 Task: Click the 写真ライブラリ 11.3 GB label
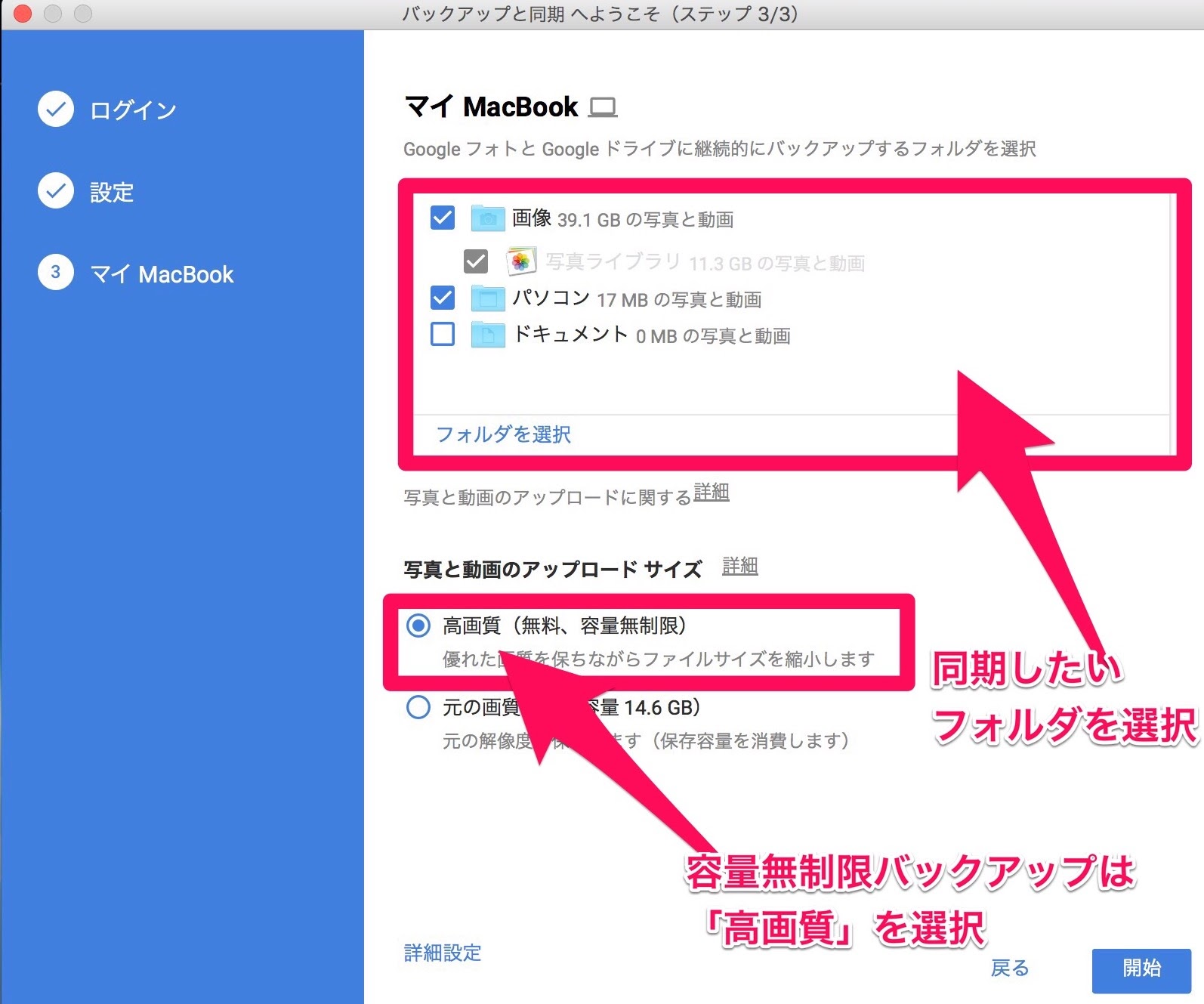tap(705, 262)
